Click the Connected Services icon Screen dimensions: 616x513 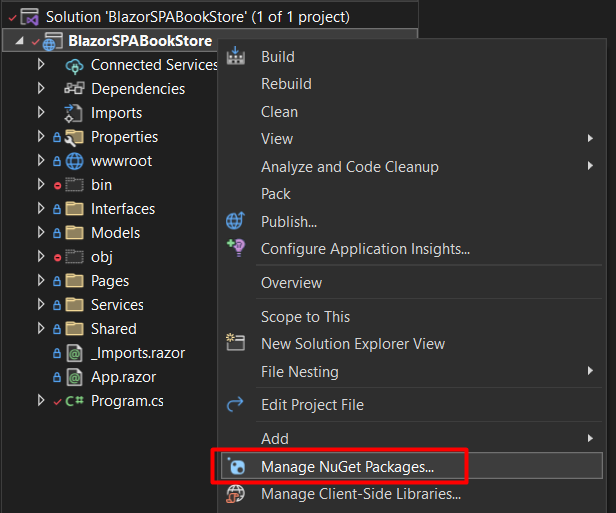(74, 65)
